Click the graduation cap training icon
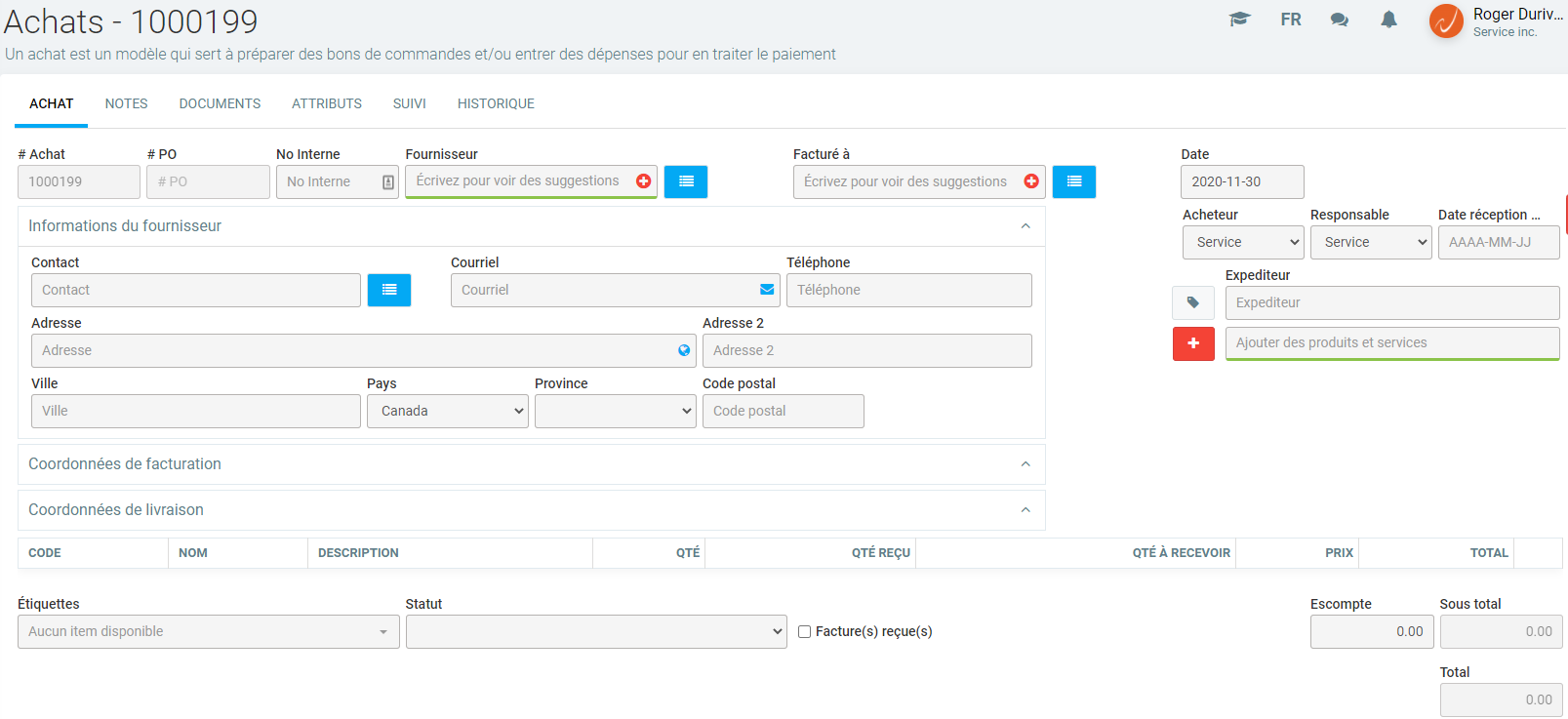 pyautogui.click(x=1239, y=20)
